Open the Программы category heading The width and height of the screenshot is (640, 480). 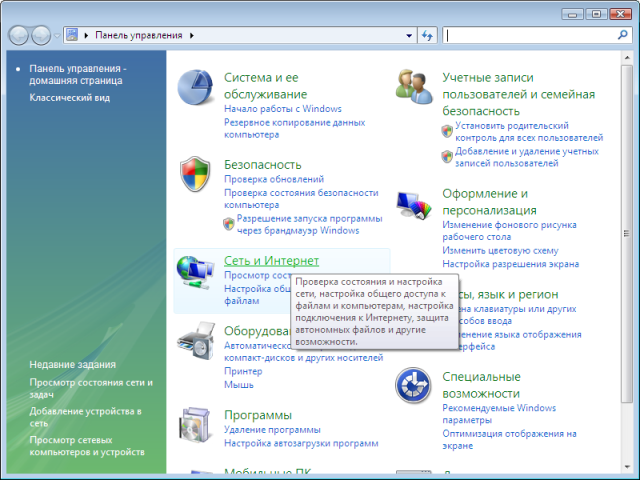(x=258, y=415)
